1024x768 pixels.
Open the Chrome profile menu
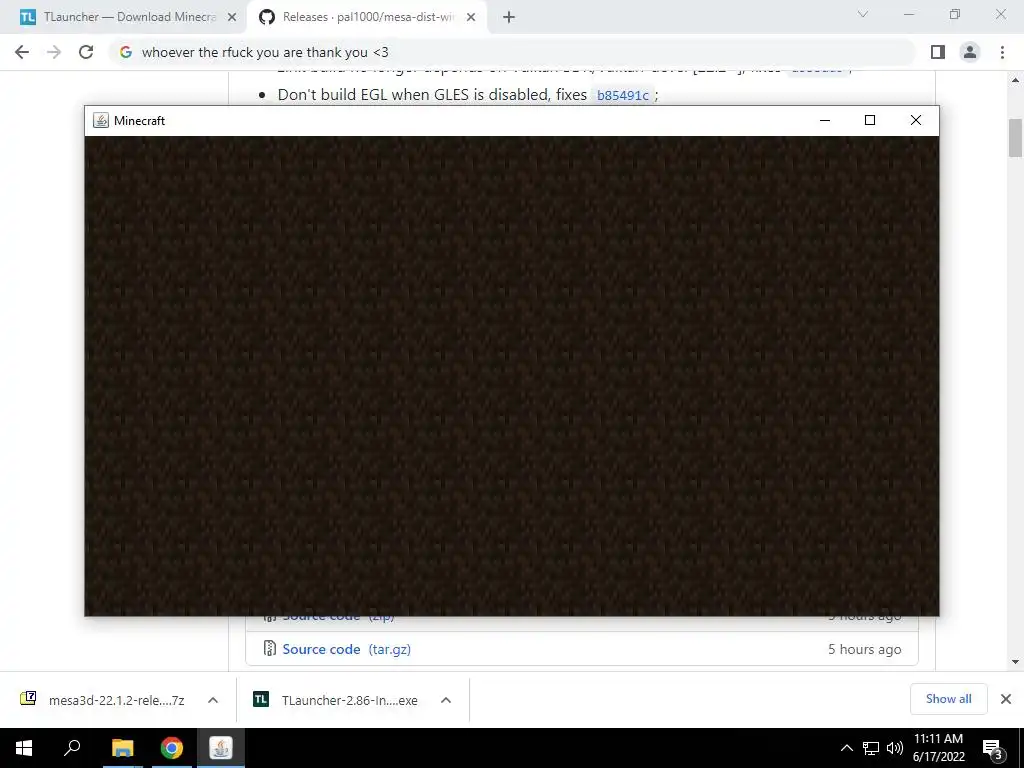[x=970, y=52]
